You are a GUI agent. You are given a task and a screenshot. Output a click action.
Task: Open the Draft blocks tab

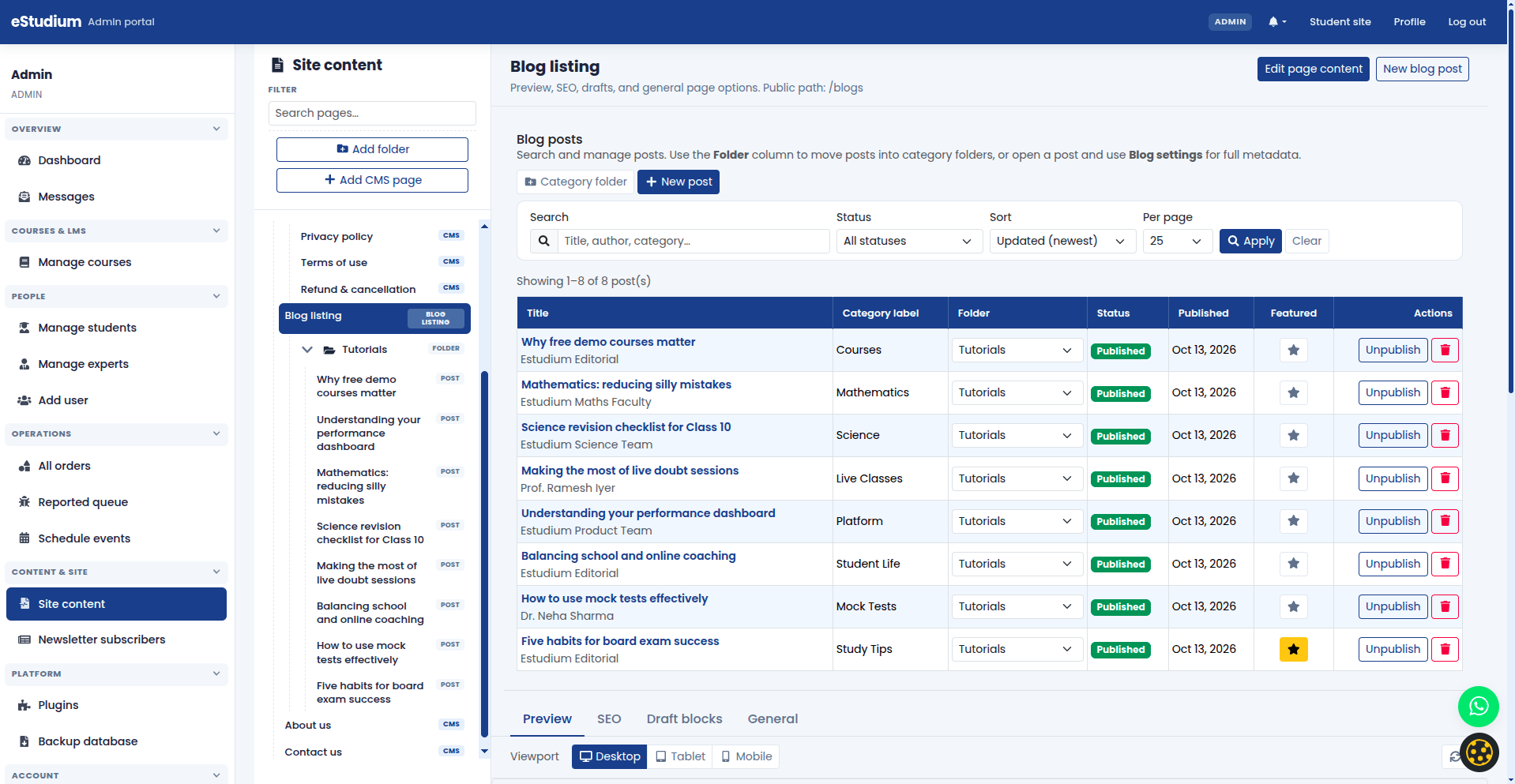(x=684, y=718)
